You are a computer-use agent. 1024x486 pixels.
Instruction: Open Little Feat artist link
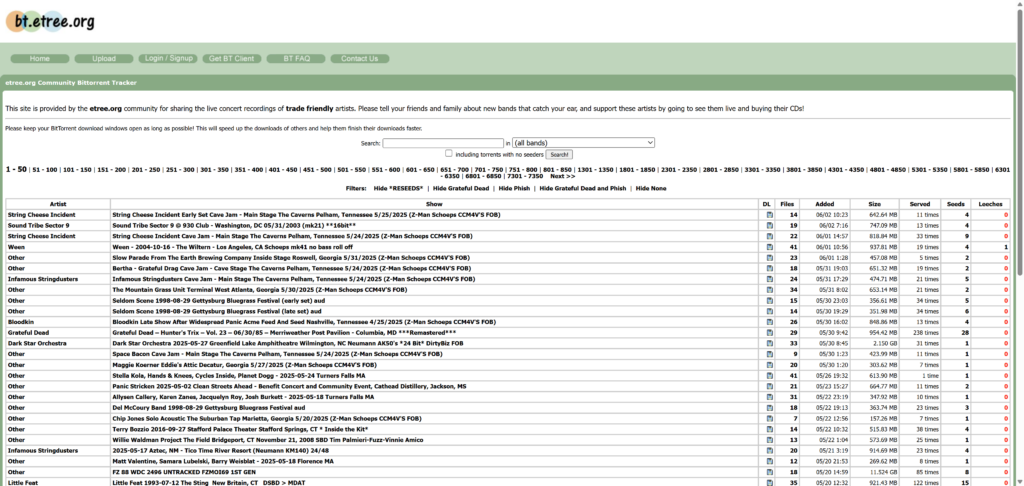coord(24,483)
